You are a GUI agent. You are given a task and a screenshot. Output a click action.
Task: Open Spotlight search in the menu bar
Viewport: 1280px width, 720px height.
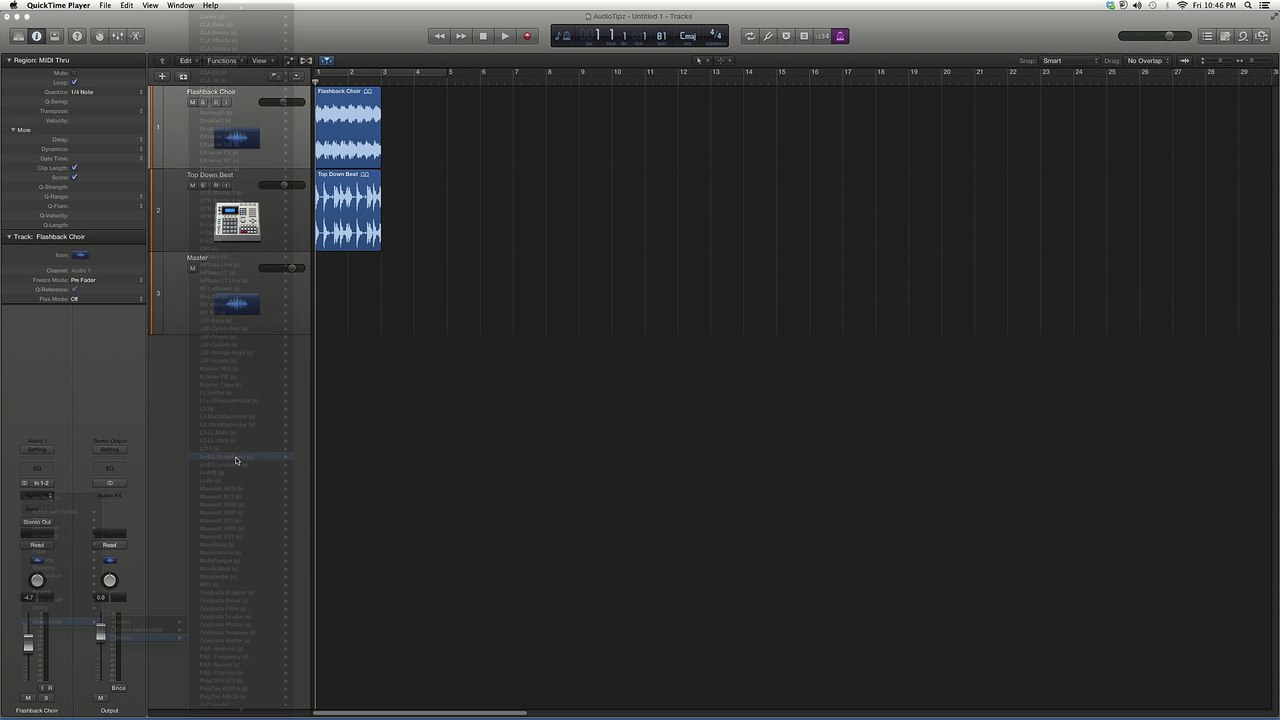click(1249, 5)
